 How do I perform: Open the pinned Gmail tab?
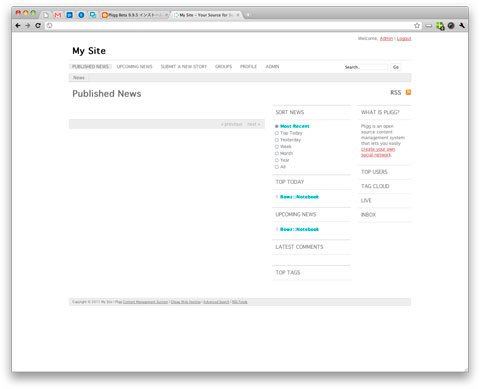(x=58, y=15)
